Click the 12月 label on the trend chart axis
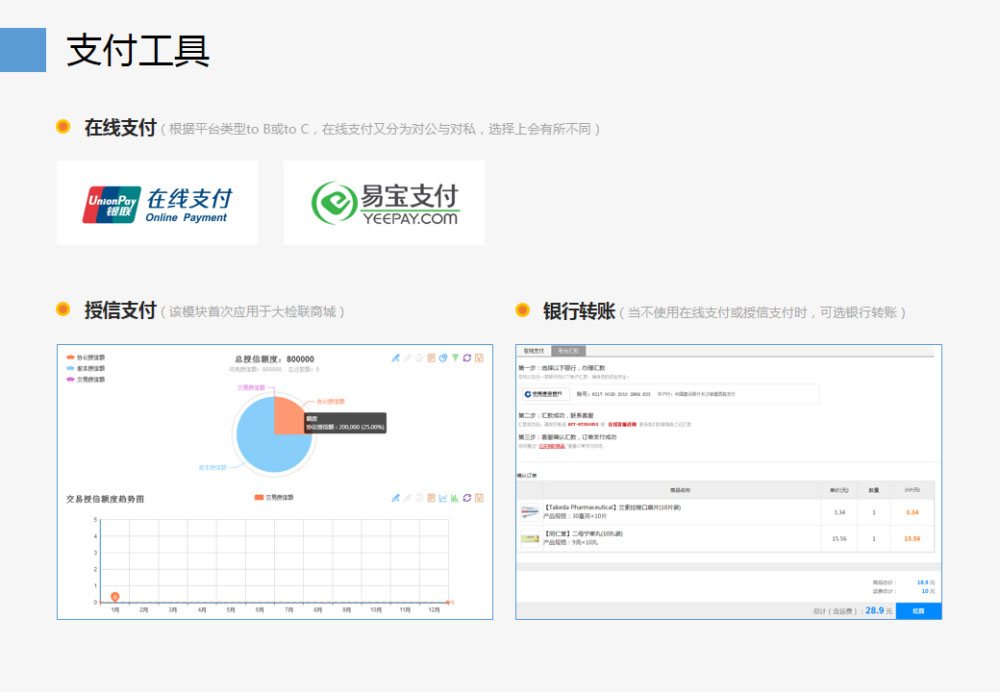Viewport: 1000px width, 692px height. pyautogui.click(x=434, y=610)
